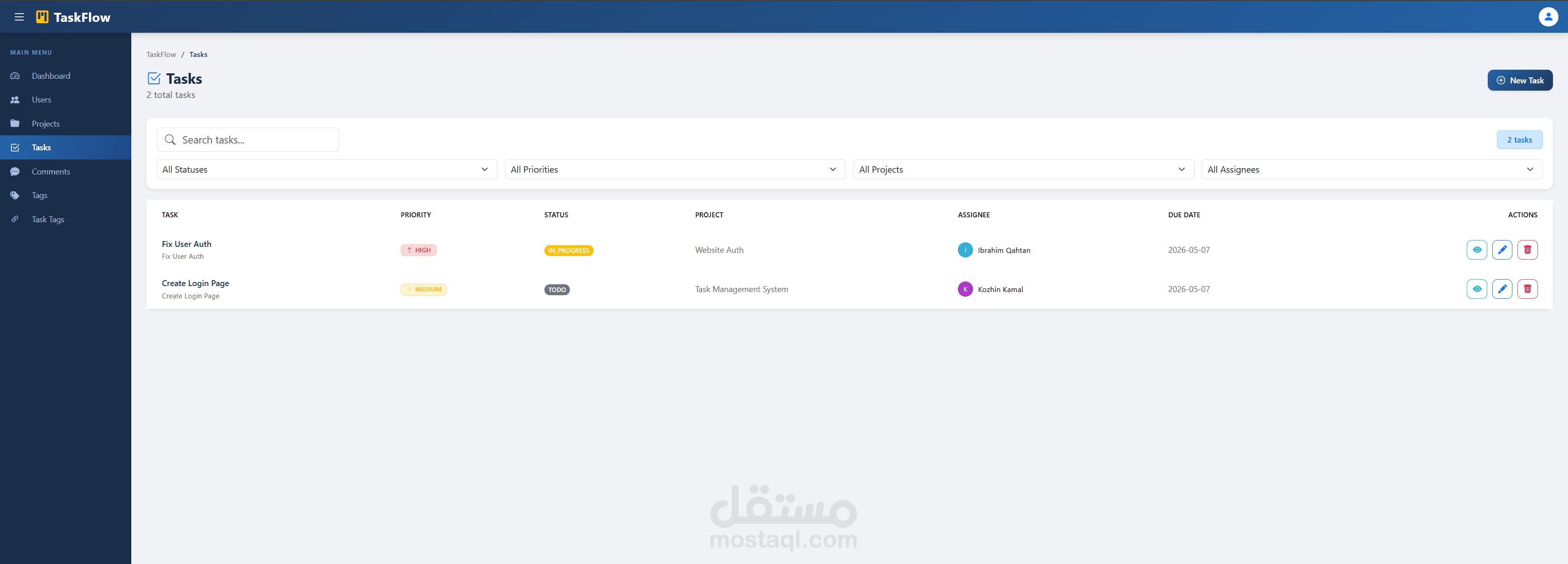Delete the Fix User Auth task
Viewport: 1568px width, 564px height.
tap(1527, 250)
